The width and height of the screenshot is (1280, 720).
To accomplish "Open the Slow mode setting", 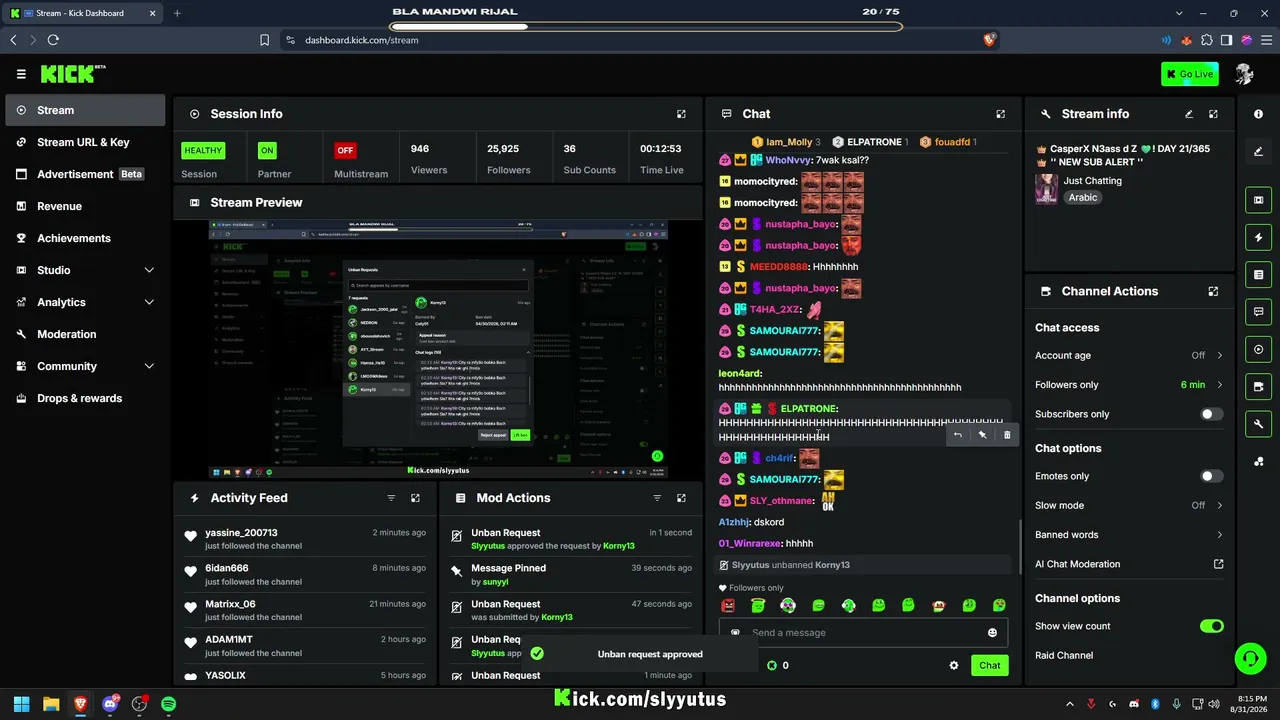I will (x=1129, y=505).
